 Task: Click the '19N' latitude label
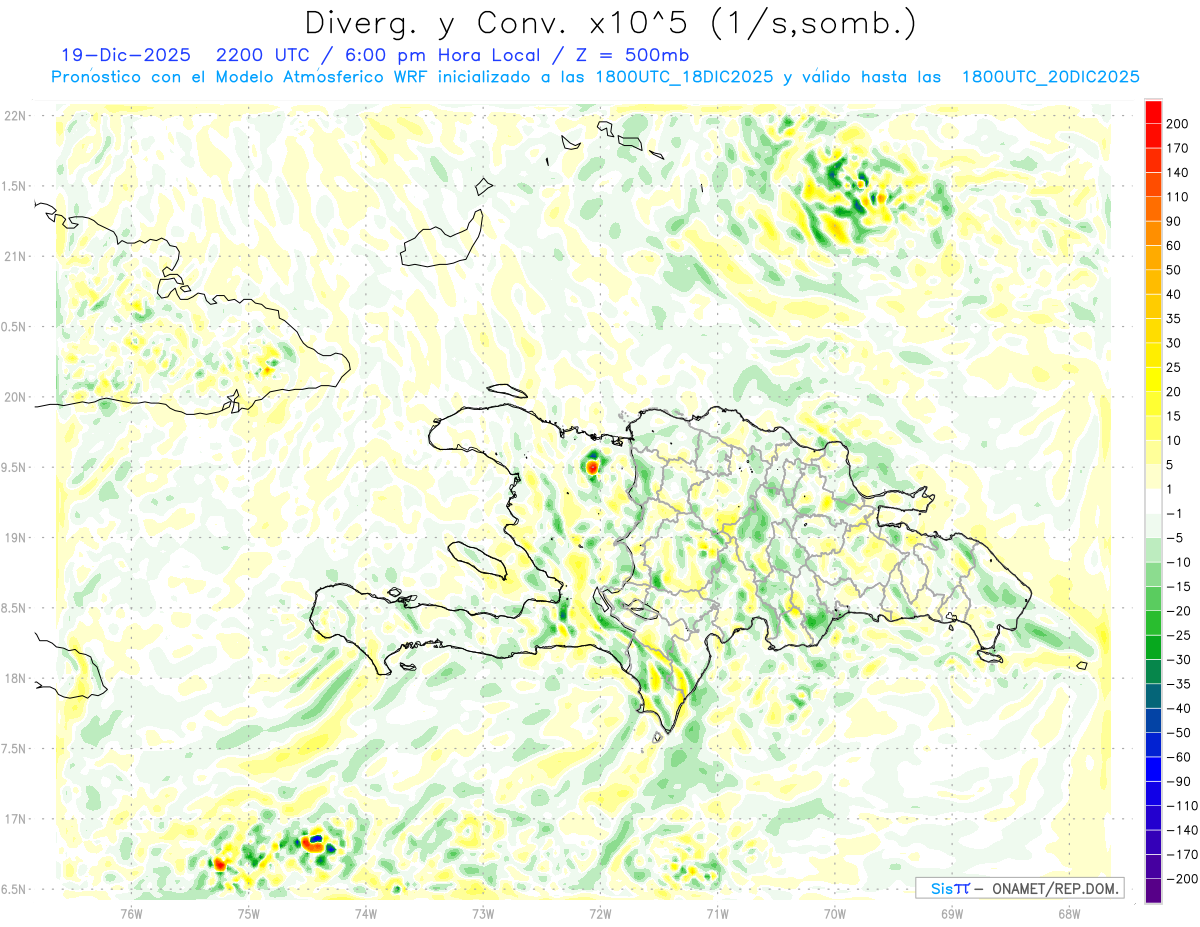15,538
